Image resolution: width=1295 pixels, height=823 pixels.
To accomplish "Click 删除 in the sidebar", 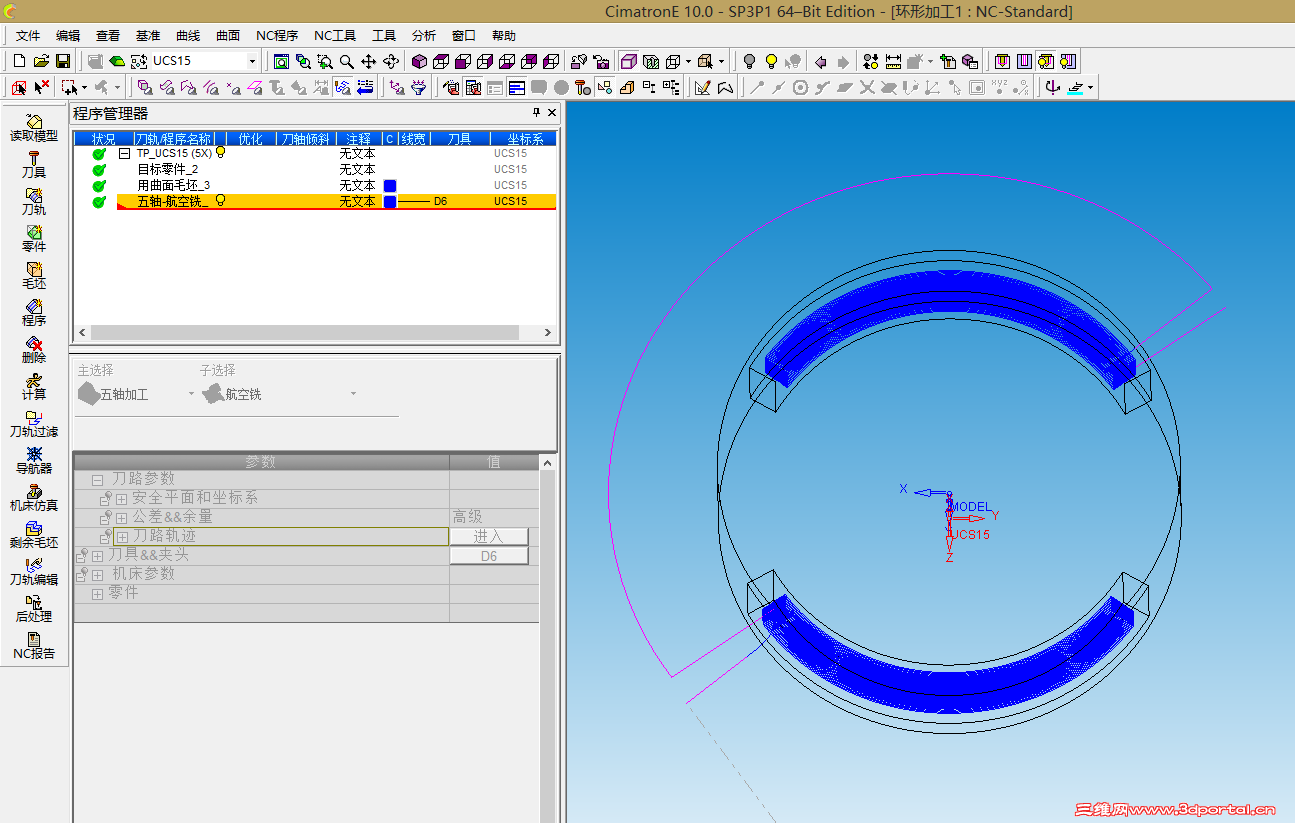I will click(x=34, y=349).
